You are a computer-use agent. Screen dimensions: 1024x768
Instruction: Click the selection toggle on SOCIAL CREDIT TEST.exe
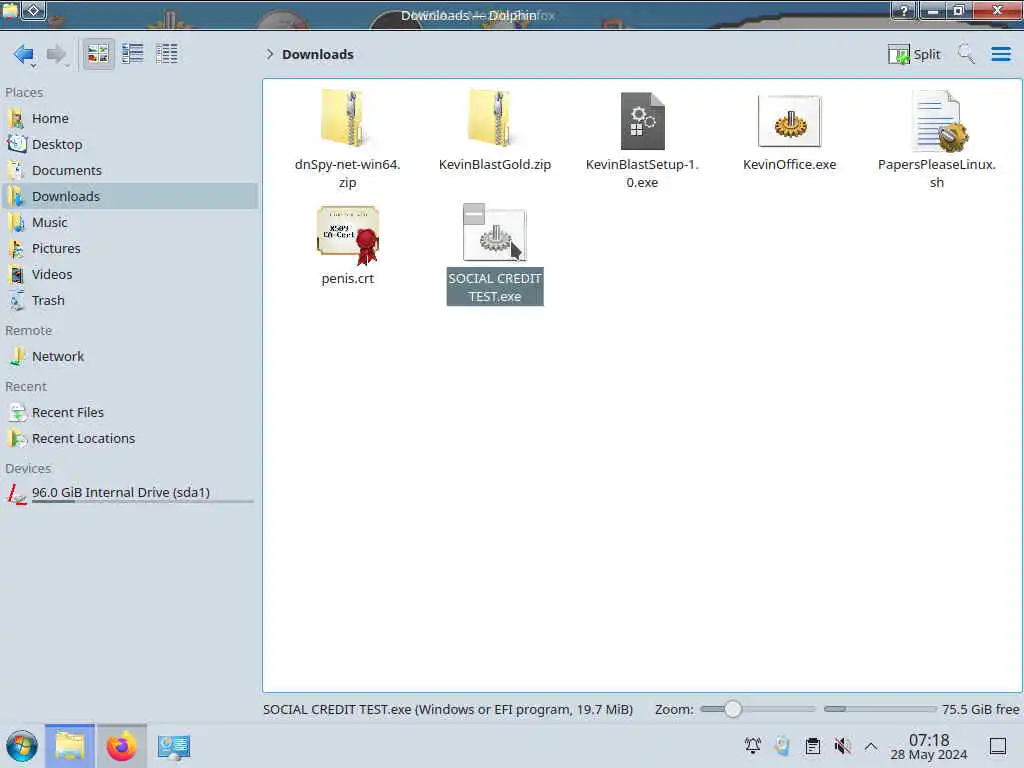[473, 214]
